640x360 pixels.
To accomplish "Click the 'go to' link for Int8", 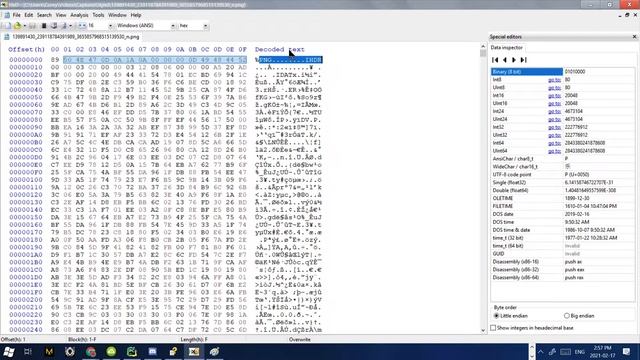I will tap(554, 80).
